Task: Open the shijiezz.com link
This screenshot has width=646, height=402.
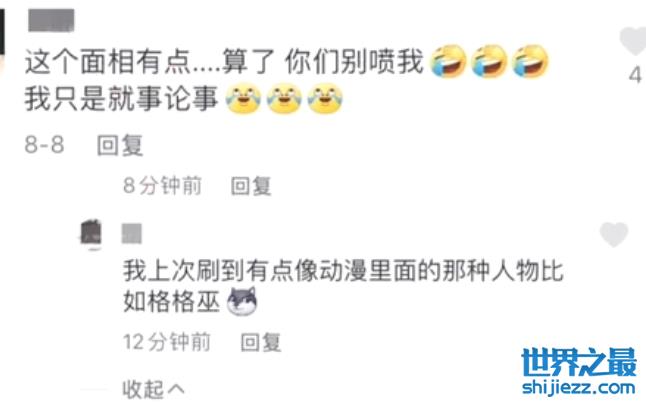Action: [579, 387]
